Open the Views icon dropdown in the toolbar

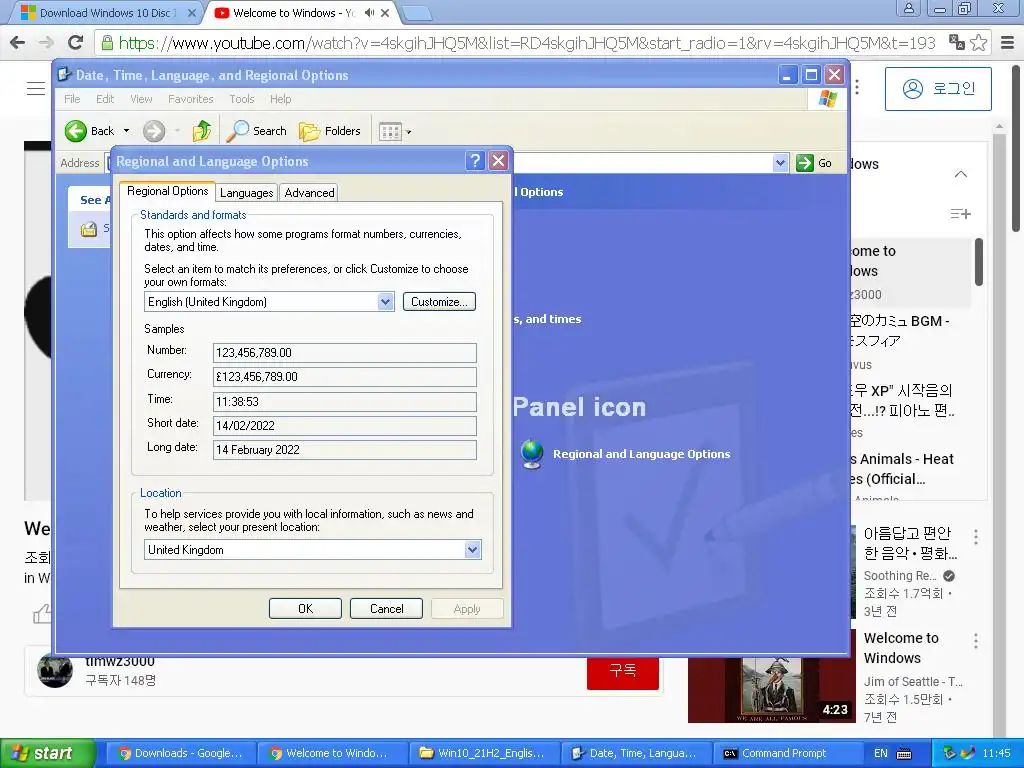coord(395,132)
